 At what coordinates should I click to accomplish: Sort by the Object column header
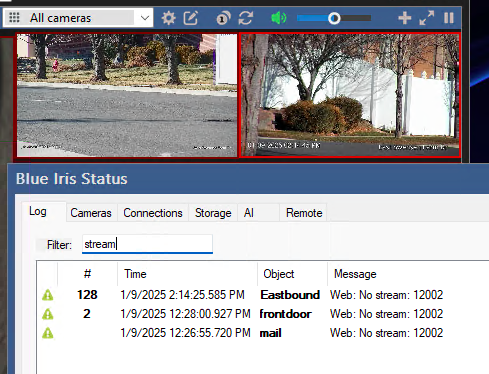[292, 274]
